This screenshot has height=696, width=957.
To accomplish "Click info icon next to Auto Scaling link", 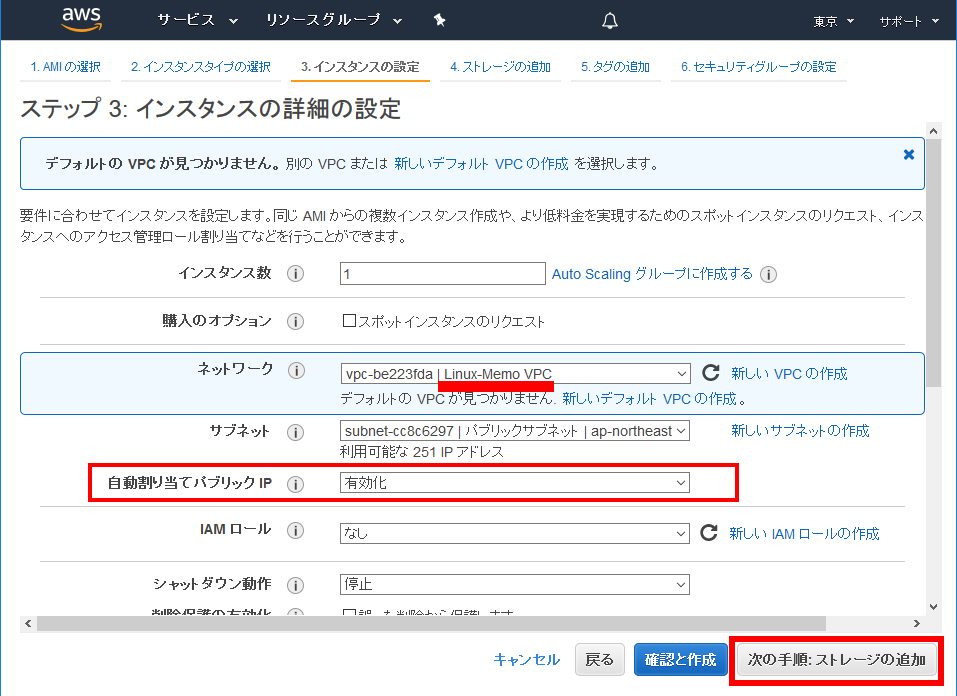I will [768, 275].
